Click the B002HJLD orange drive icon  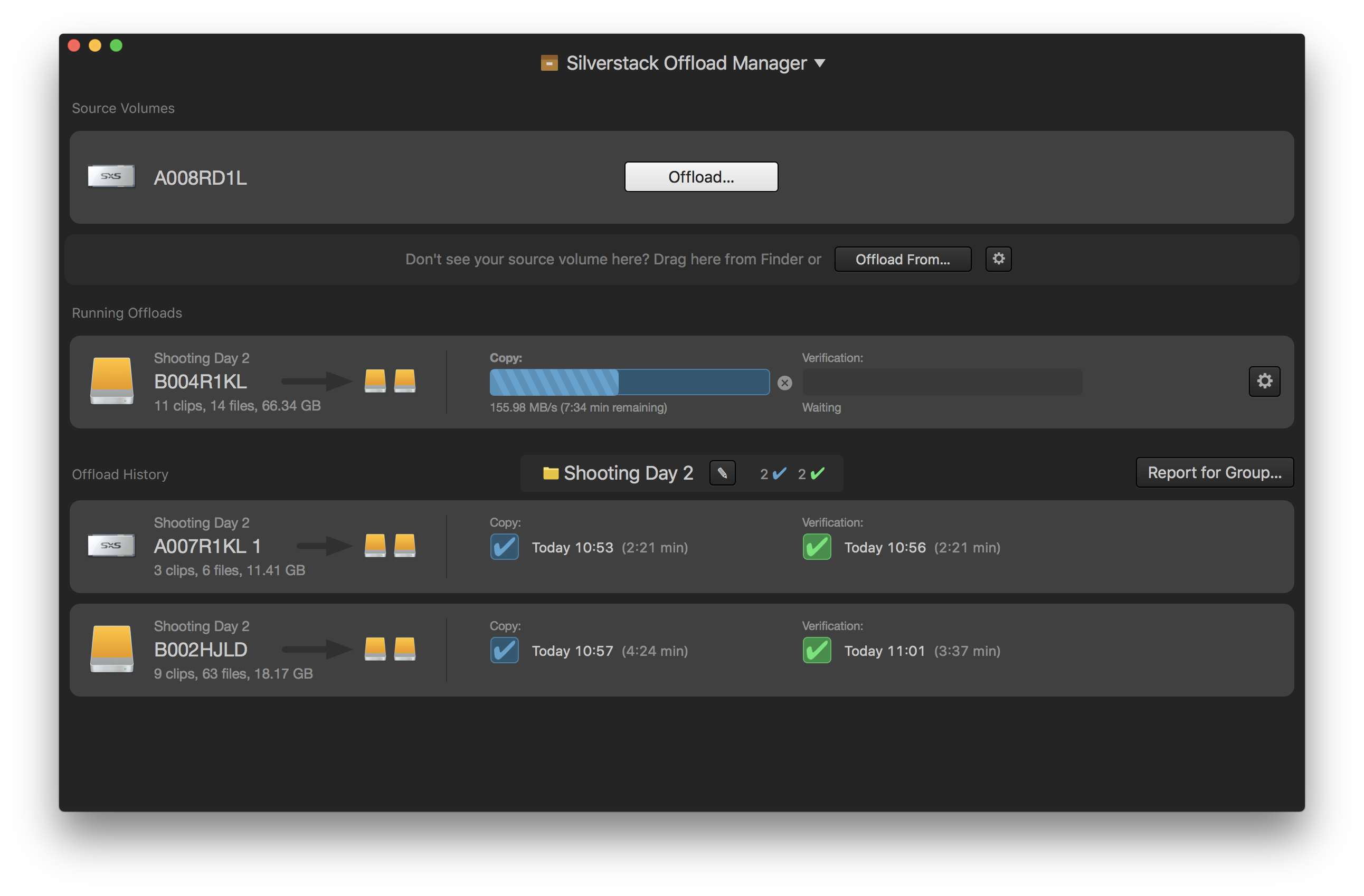click(x=112, y=649)
